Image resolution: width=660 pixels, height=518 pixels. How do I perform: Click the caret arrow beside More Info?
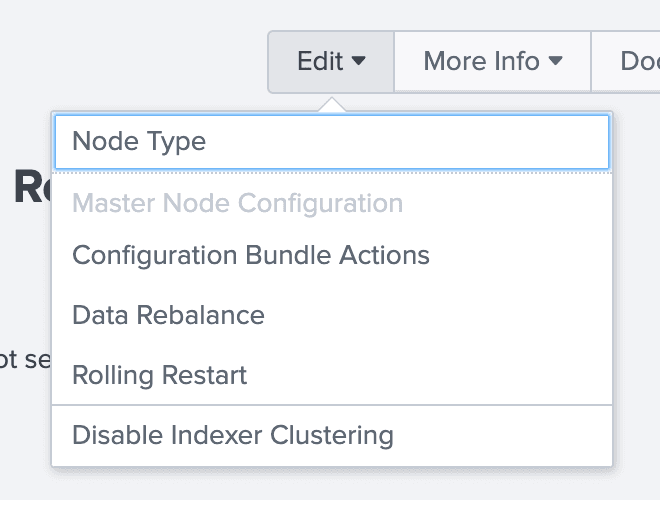coord(556,61)
